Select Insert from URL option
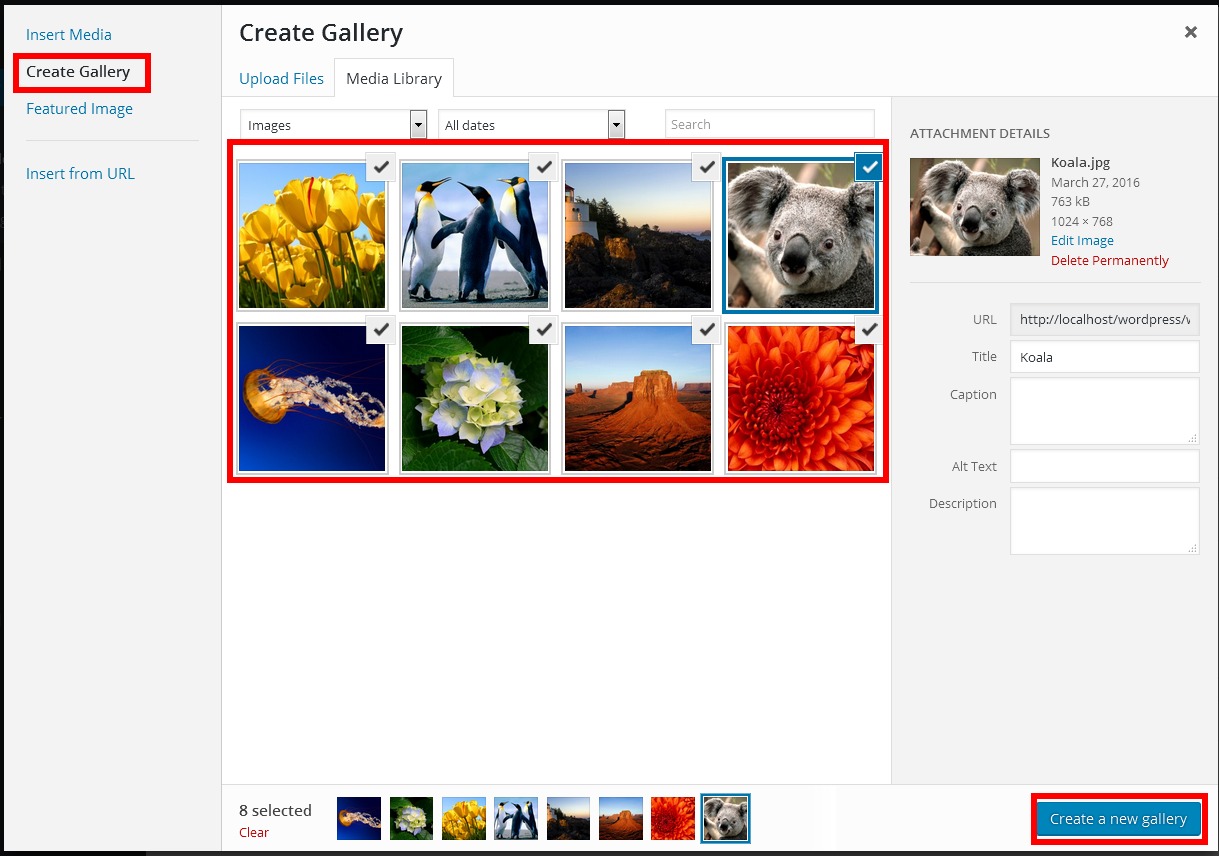Screen dimensions: 1219x856 80,173
